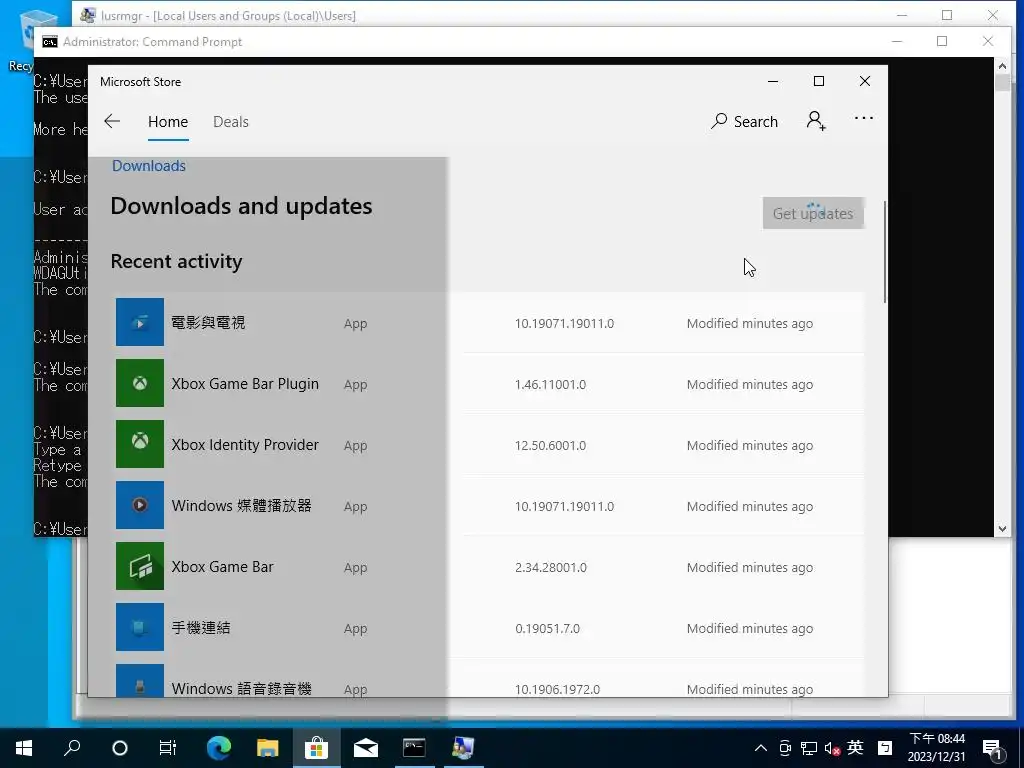Click the network tray icon
Screen dimensions: 1024x768
coord(808,748)
